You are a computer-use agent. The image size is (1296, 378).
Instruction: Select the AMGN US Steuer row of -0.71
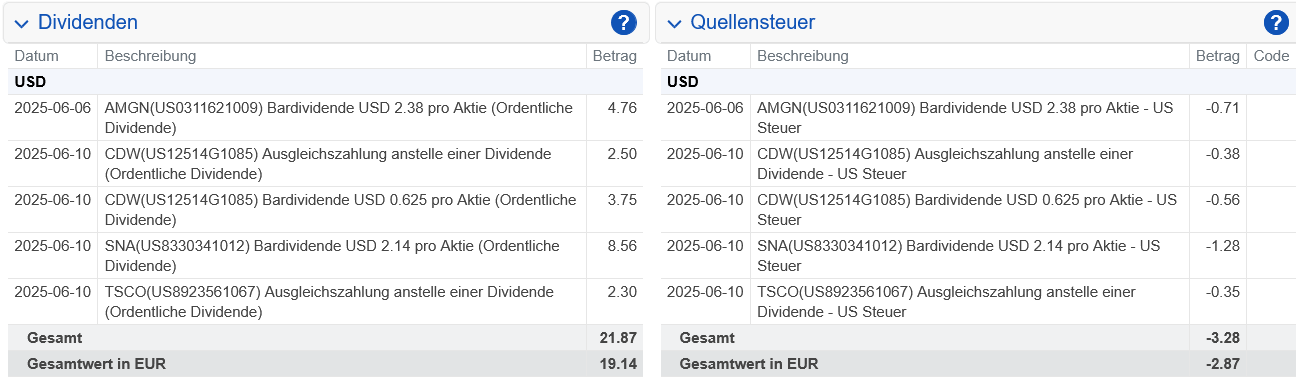pyautogui.click(x=977, y=118)
